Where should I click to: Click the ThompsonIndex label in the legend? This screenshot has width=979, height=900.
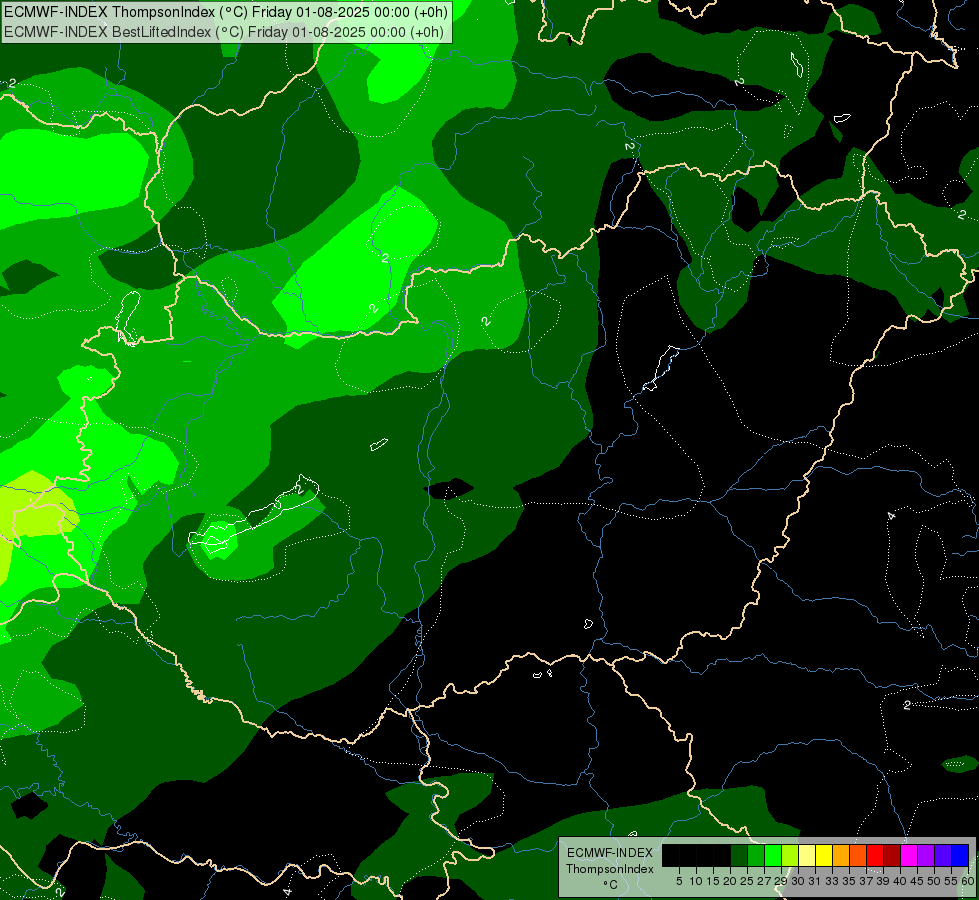click(610, 869)
